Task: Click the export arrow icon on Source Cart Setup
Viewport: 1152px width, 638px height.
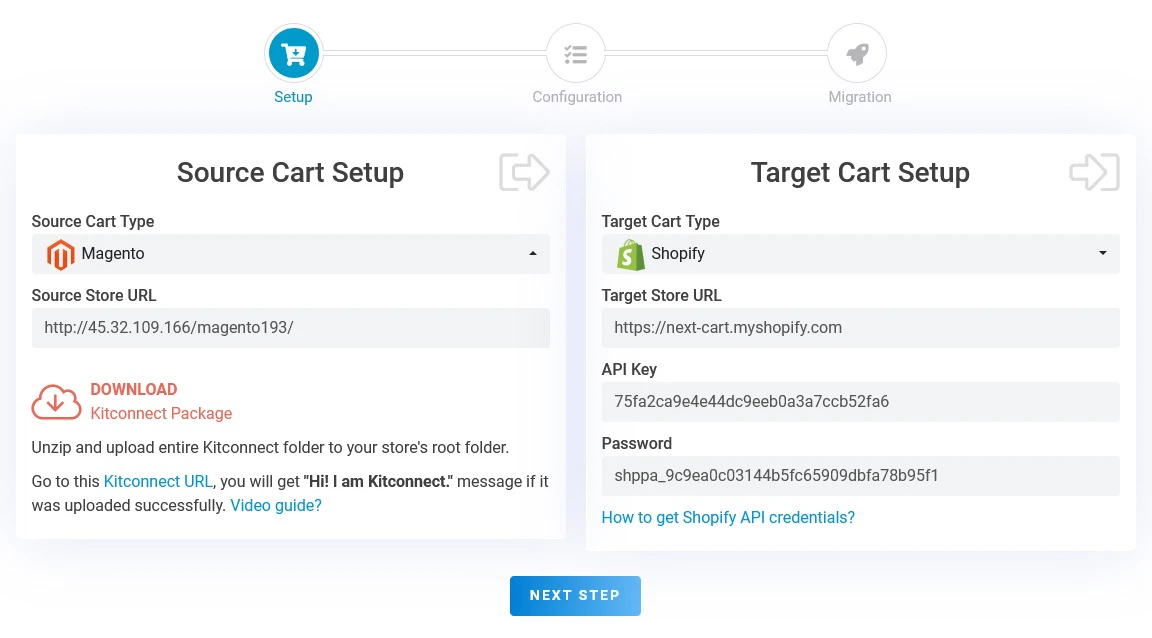Action: coord(524,172)
